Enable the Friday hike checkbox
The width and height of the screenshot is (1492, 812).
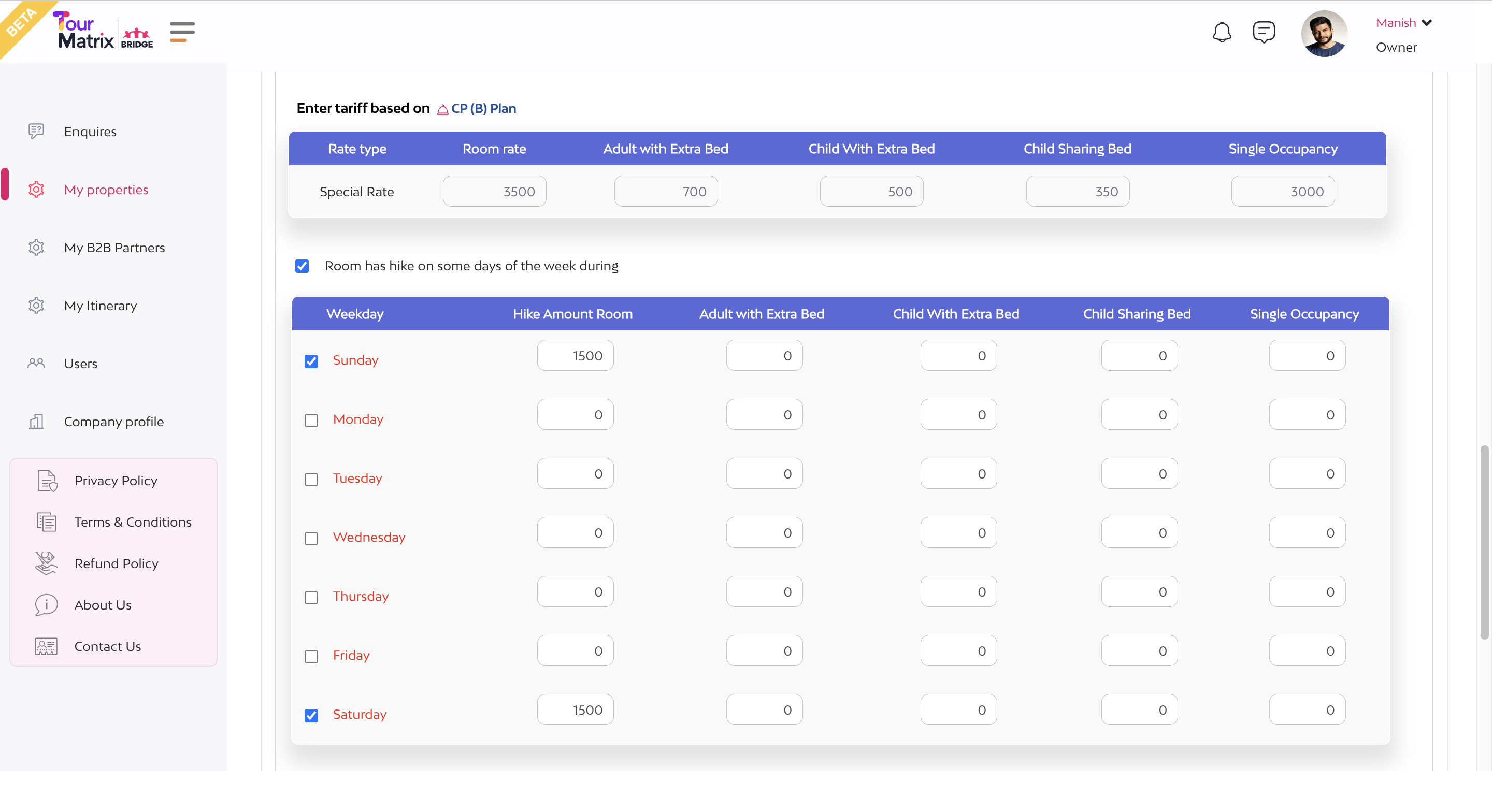[x=311, y=656]
